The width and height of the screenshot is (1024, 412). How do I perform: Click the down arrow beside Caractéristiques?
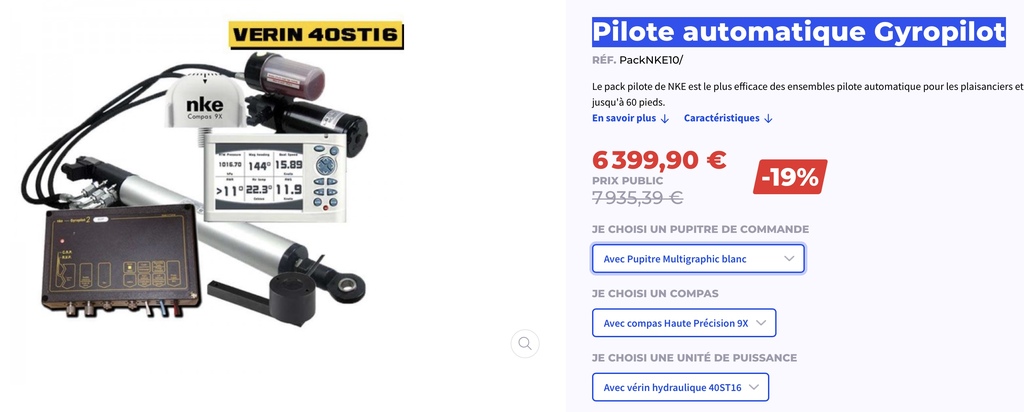point(768,119)
